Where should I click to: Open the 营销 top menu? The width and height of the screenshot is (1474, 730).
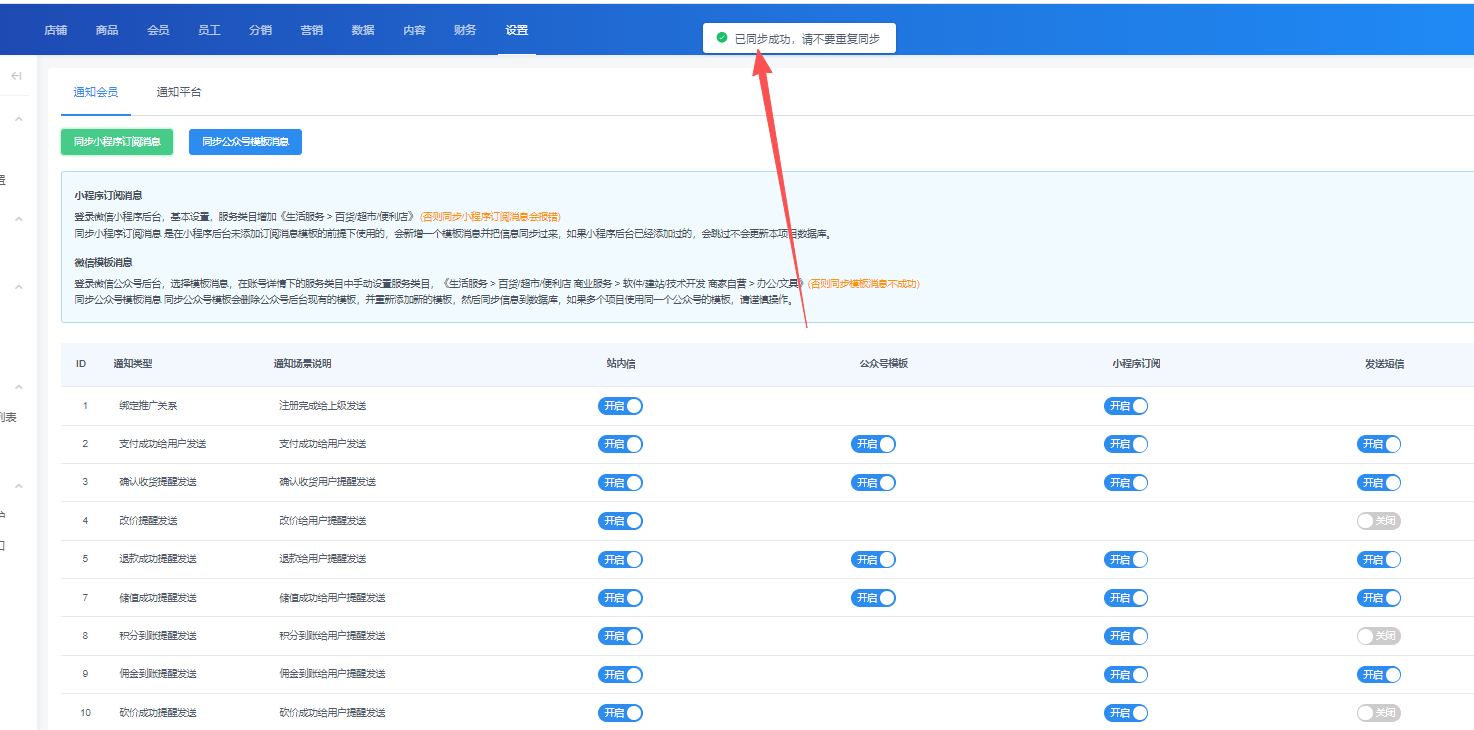tap(311, 30)
